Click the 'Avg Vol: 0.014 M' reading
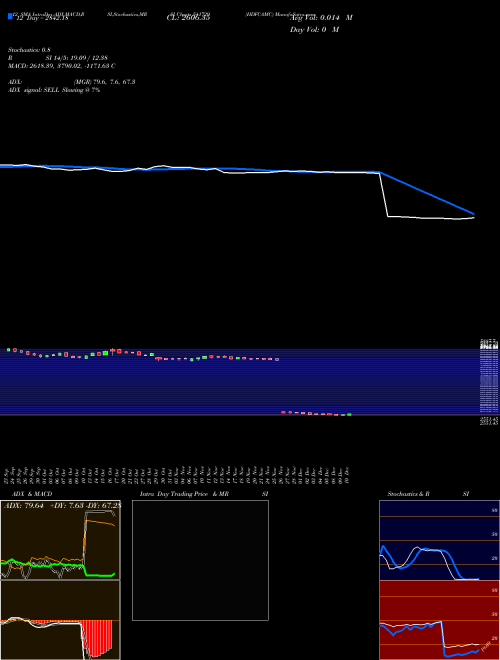500x660 pixels. (x=321, y=18)
